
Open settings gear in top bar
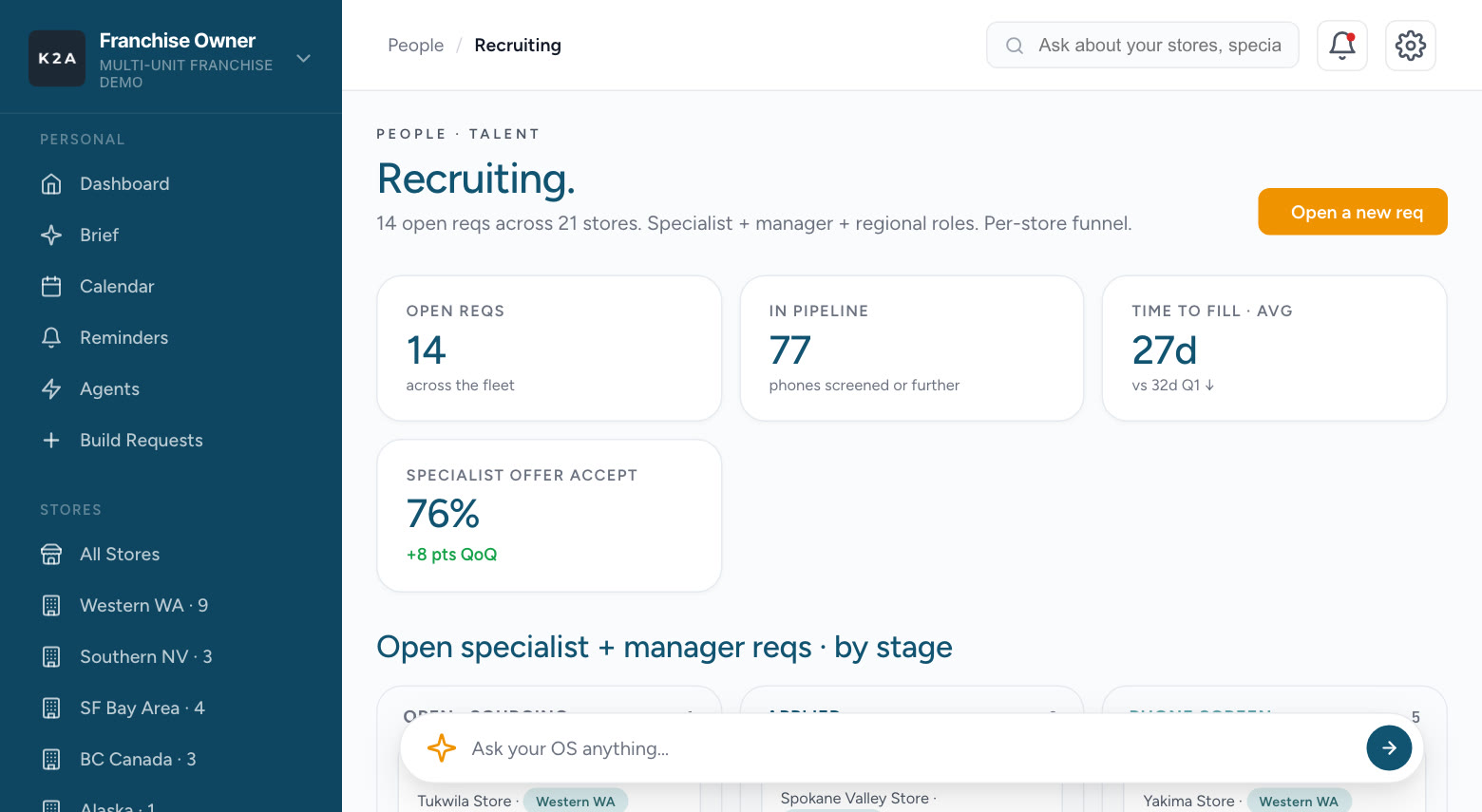coord(1411,46)
